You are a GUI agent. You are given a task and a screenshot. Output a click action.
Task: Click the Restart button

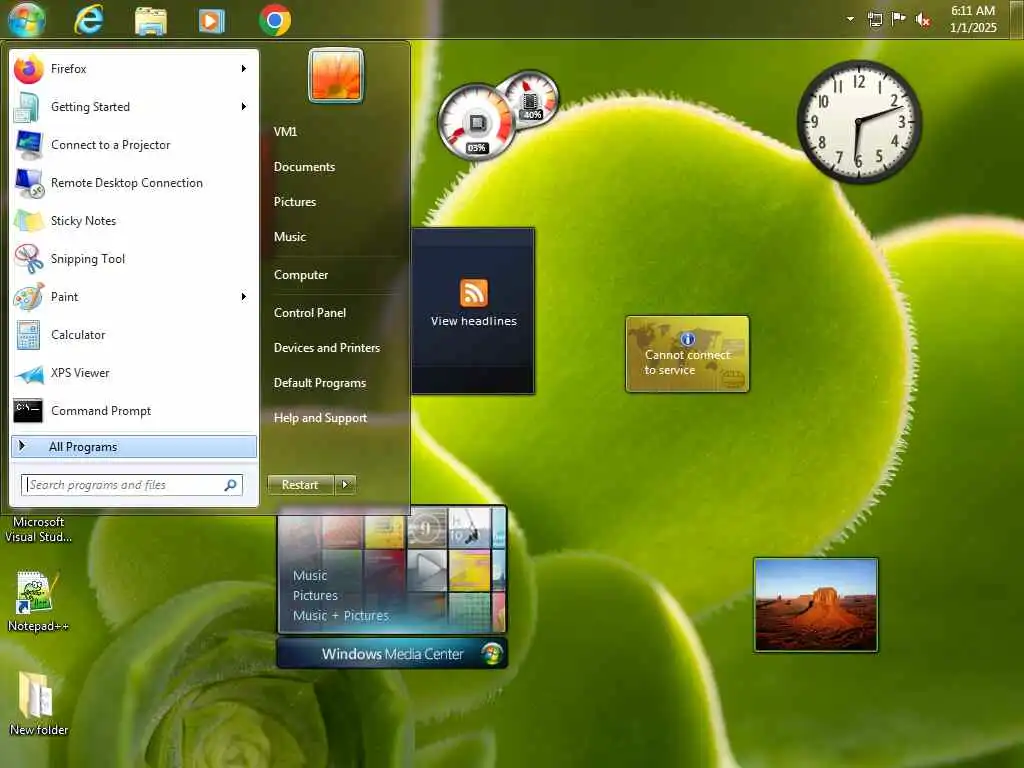(x=300, y=485)
